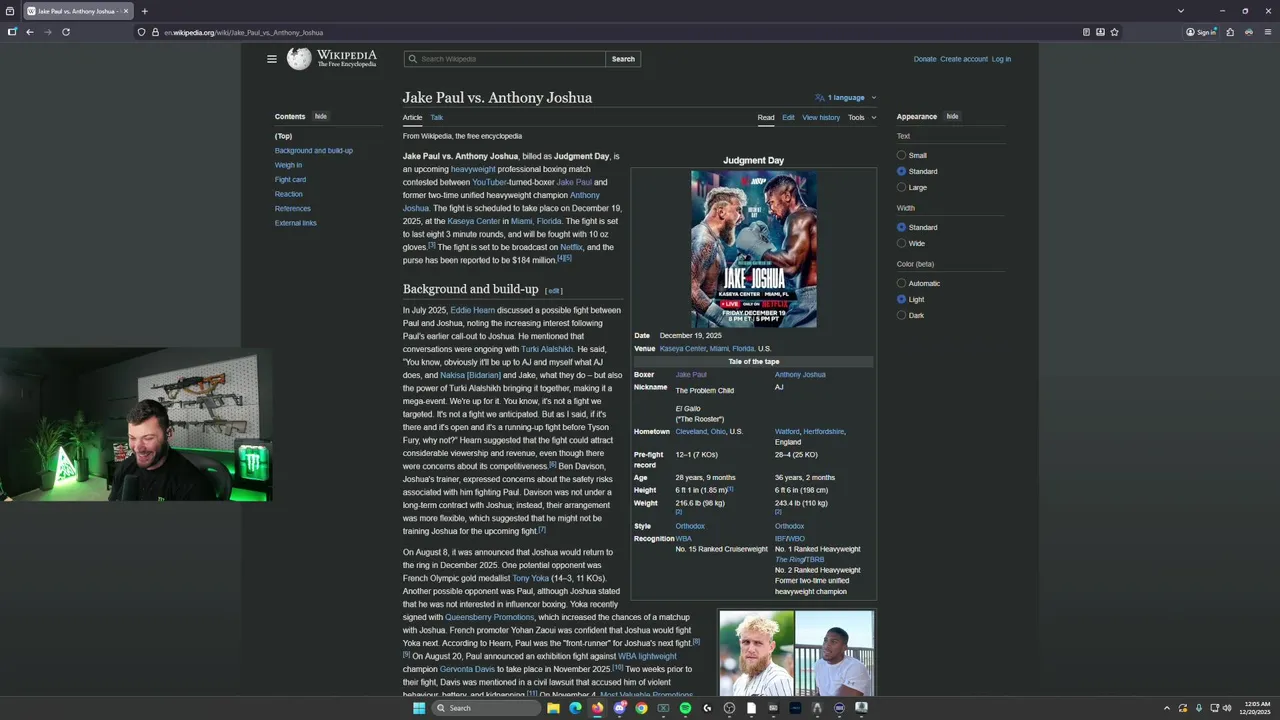Go back with browser back arrow
Viewport: 1280px width, 720px height.
[30, 32]
